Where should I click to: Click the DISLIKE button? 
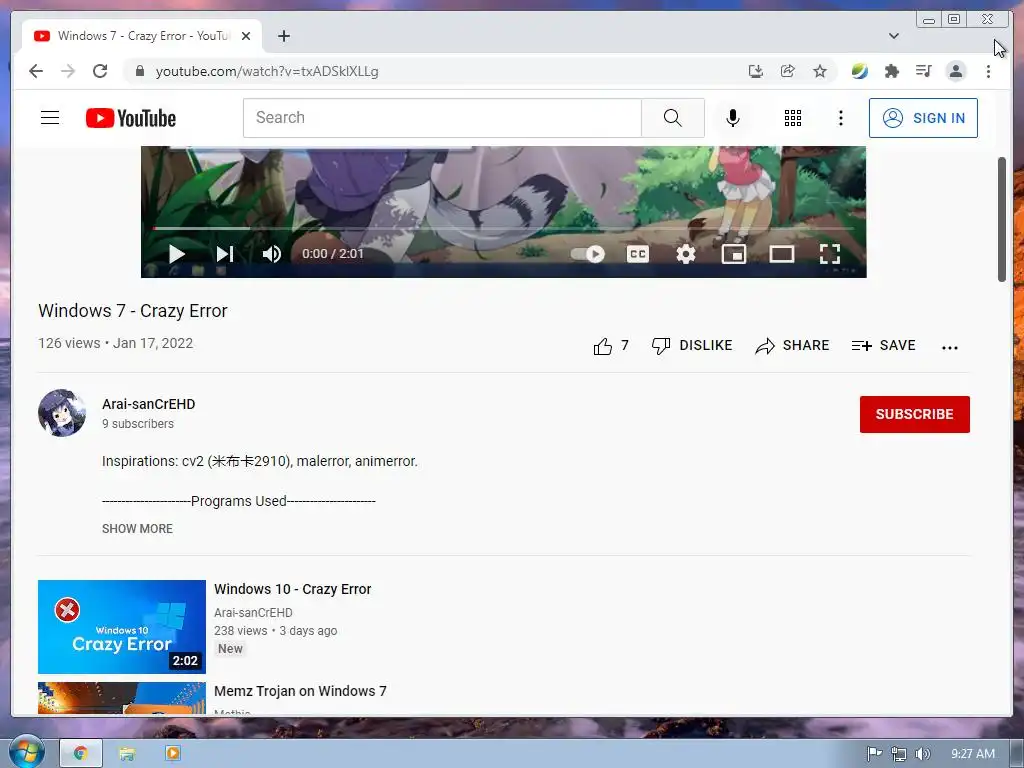click(692, 345)
